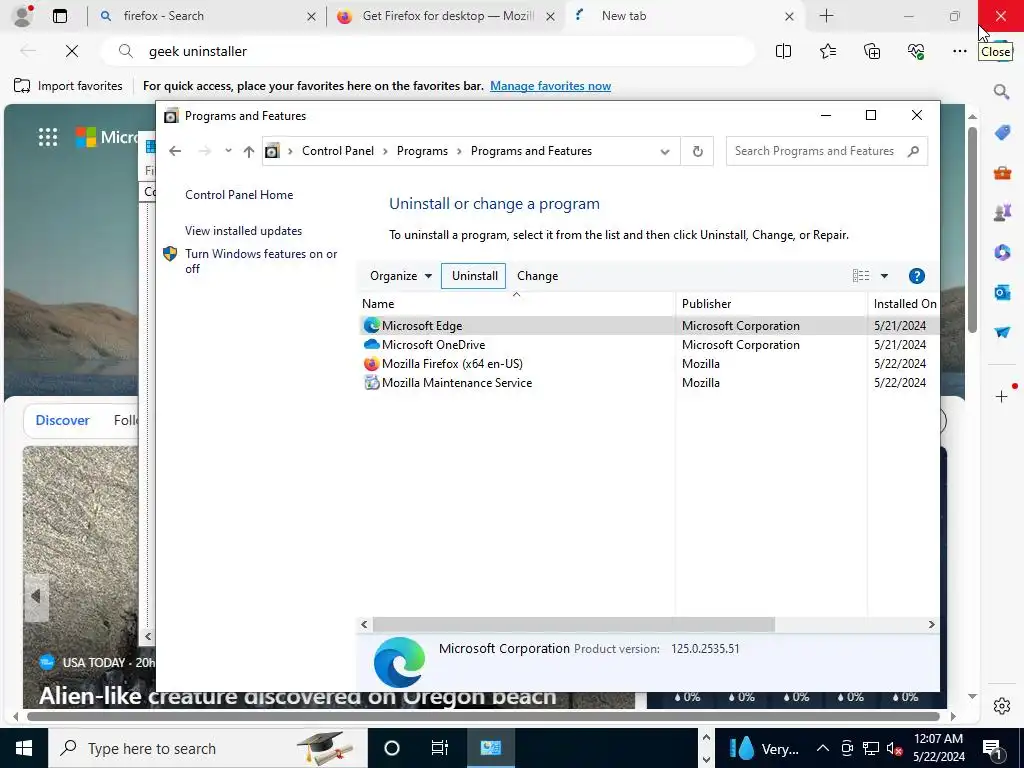This screenshot has height=768, width=1024.
Task: Click programs list horizontal scrollbar thumb
Action: [573, 625]
